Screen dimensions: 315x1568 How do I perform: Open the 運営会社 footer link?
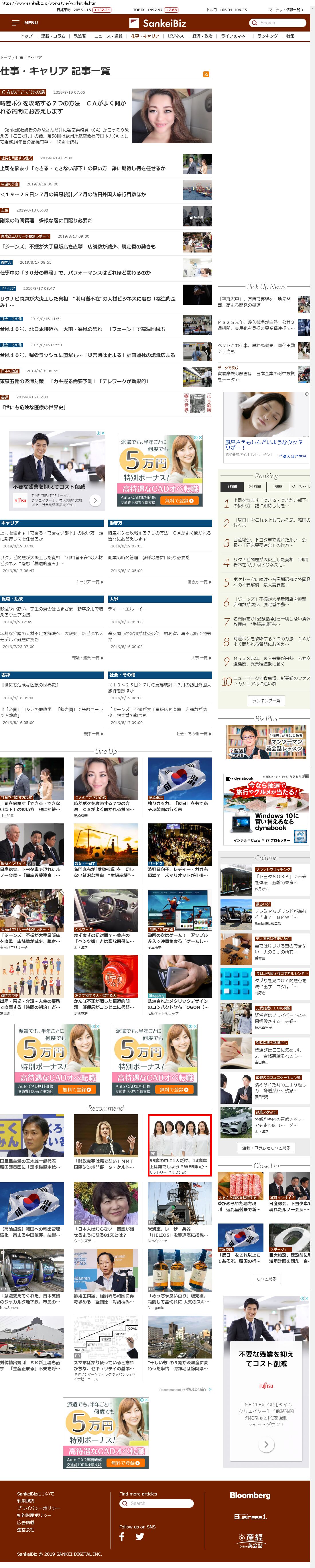pyautogui.click(x=25, y=1530)
